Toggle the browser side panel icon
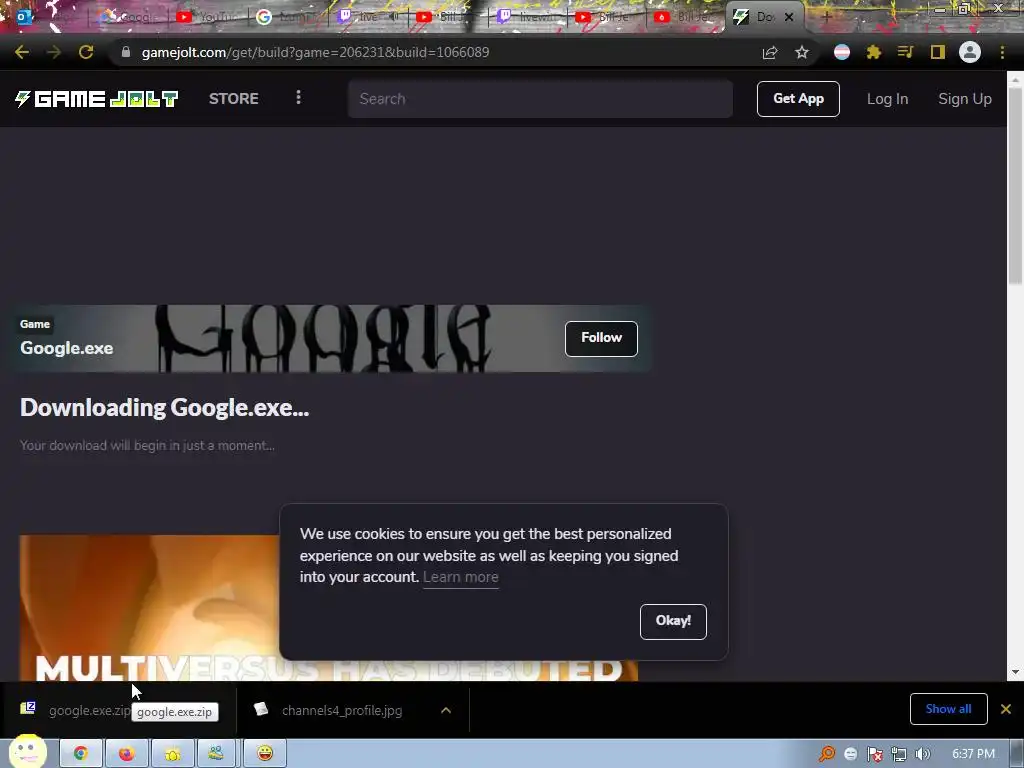 pyautogui.click(x=938, y=52)
